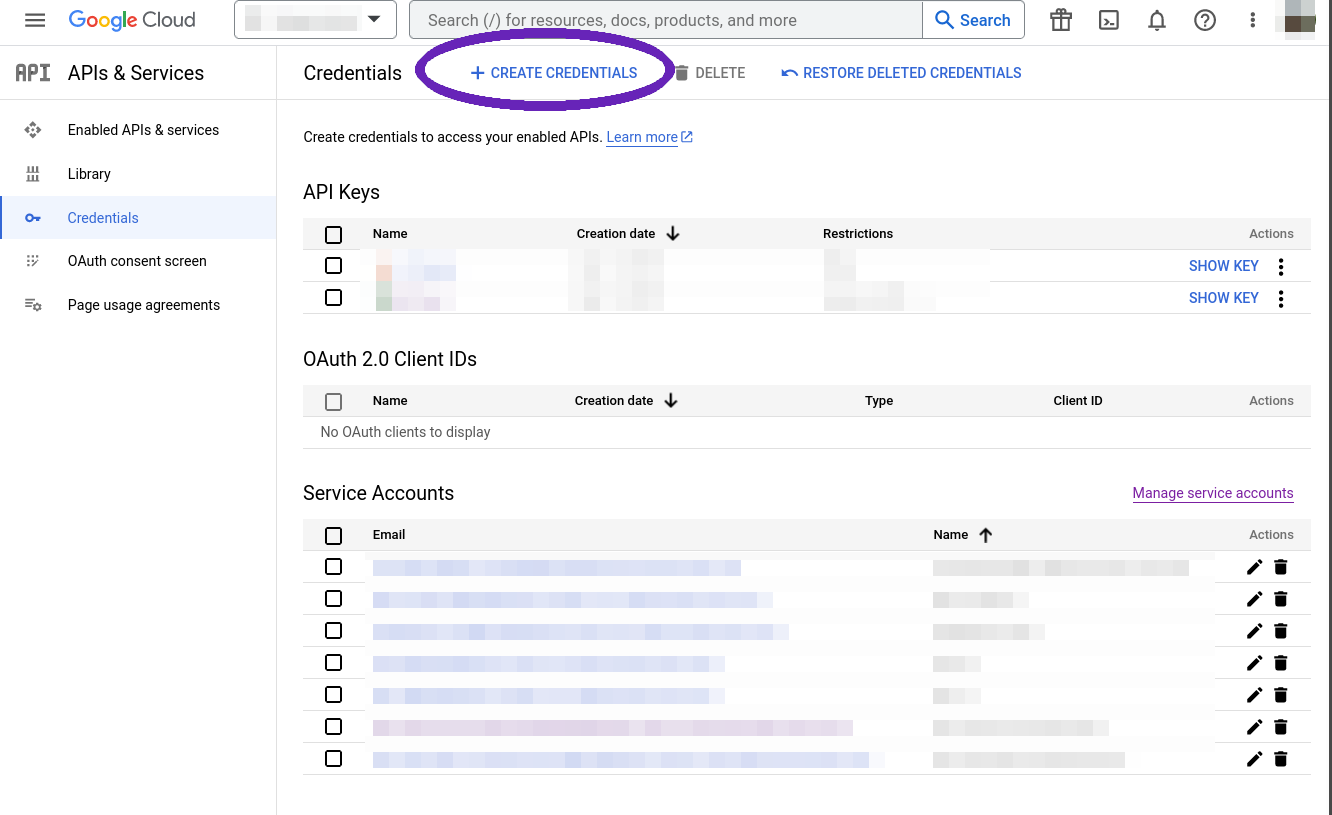1332x815 pixels.
Task: Open the first API key overflow menu
Action: [1281, 265]
